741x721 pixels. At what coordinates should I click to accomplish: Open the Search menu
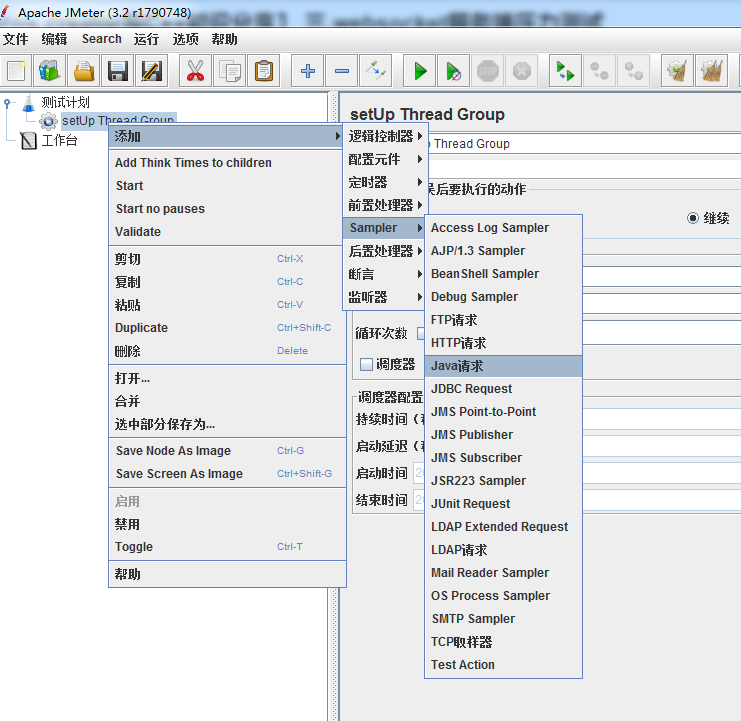(102, 39)
